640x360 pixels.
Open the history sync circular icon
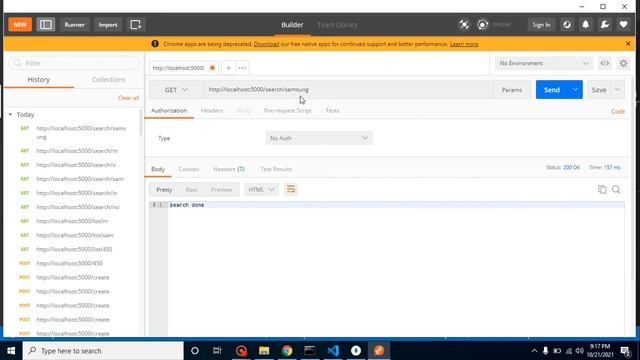pos(567,24)
